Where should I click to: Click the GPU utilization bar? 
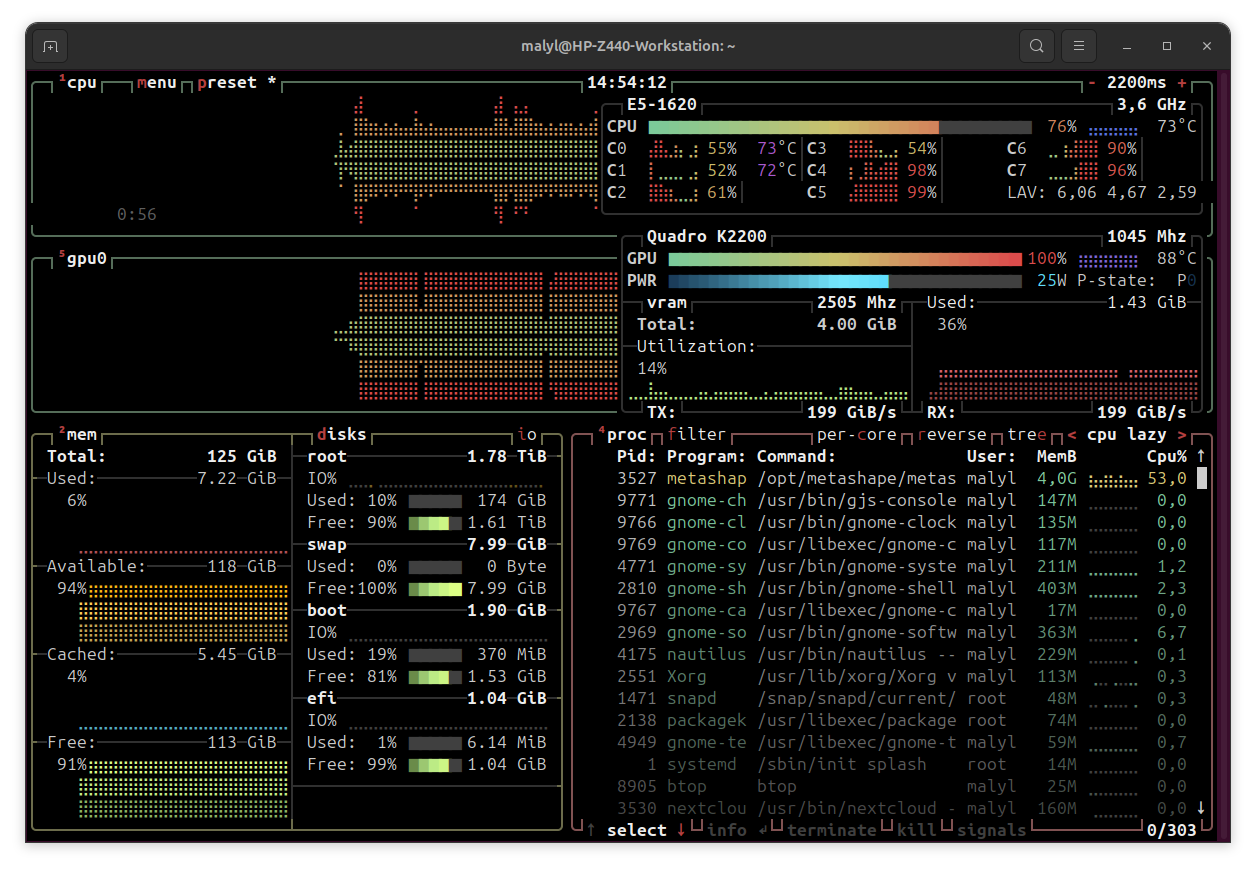pos(845,259)
